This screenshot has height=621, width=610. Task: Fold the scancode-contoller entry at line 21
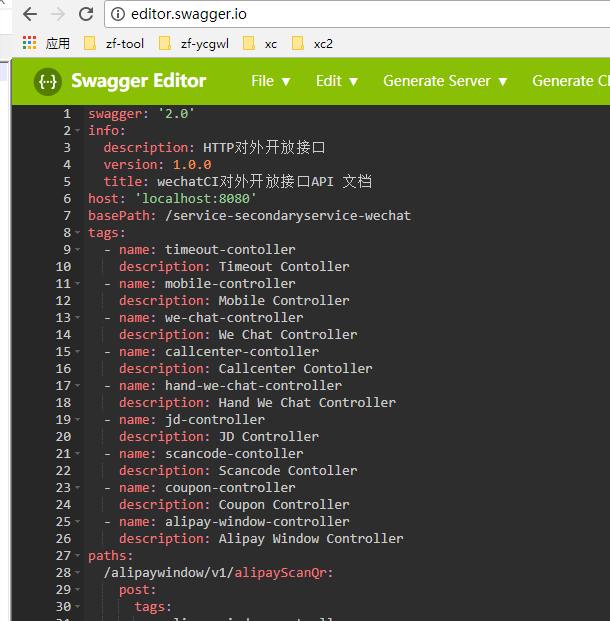tap(78, 454)
